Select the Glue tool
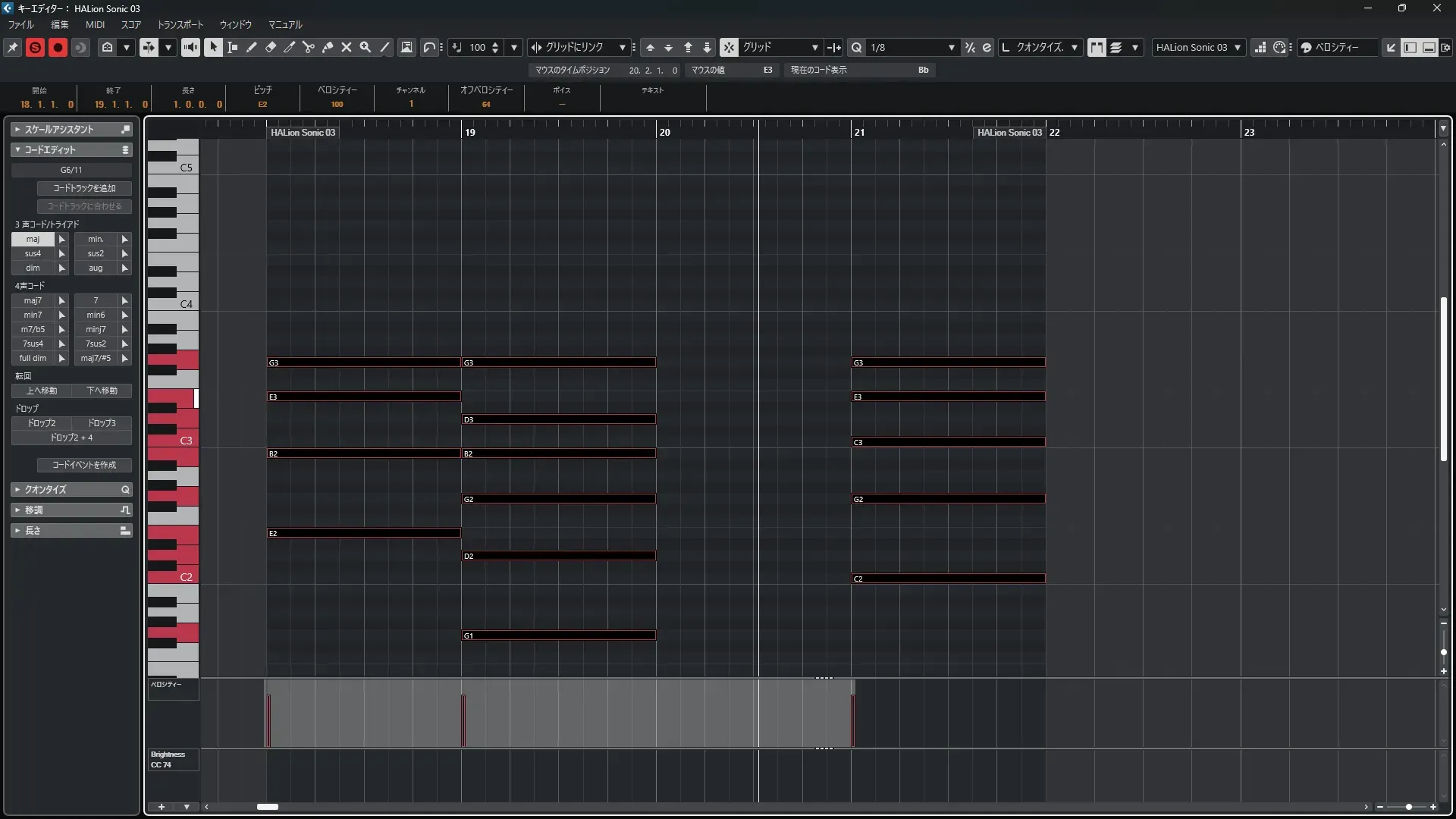 (328, 47)
